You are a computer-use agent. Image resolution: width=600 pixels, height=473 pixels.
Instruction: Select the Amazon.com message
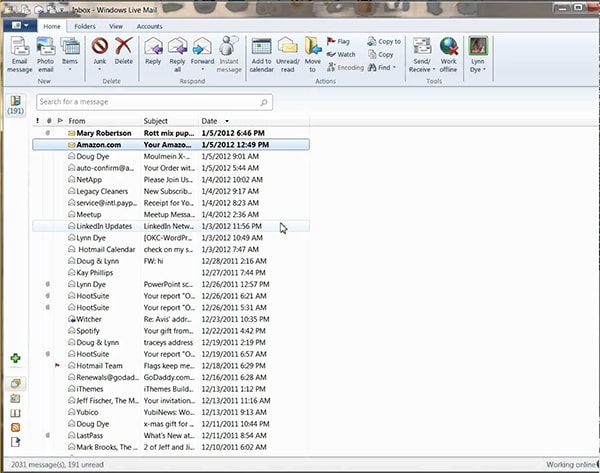coord(171,145)
